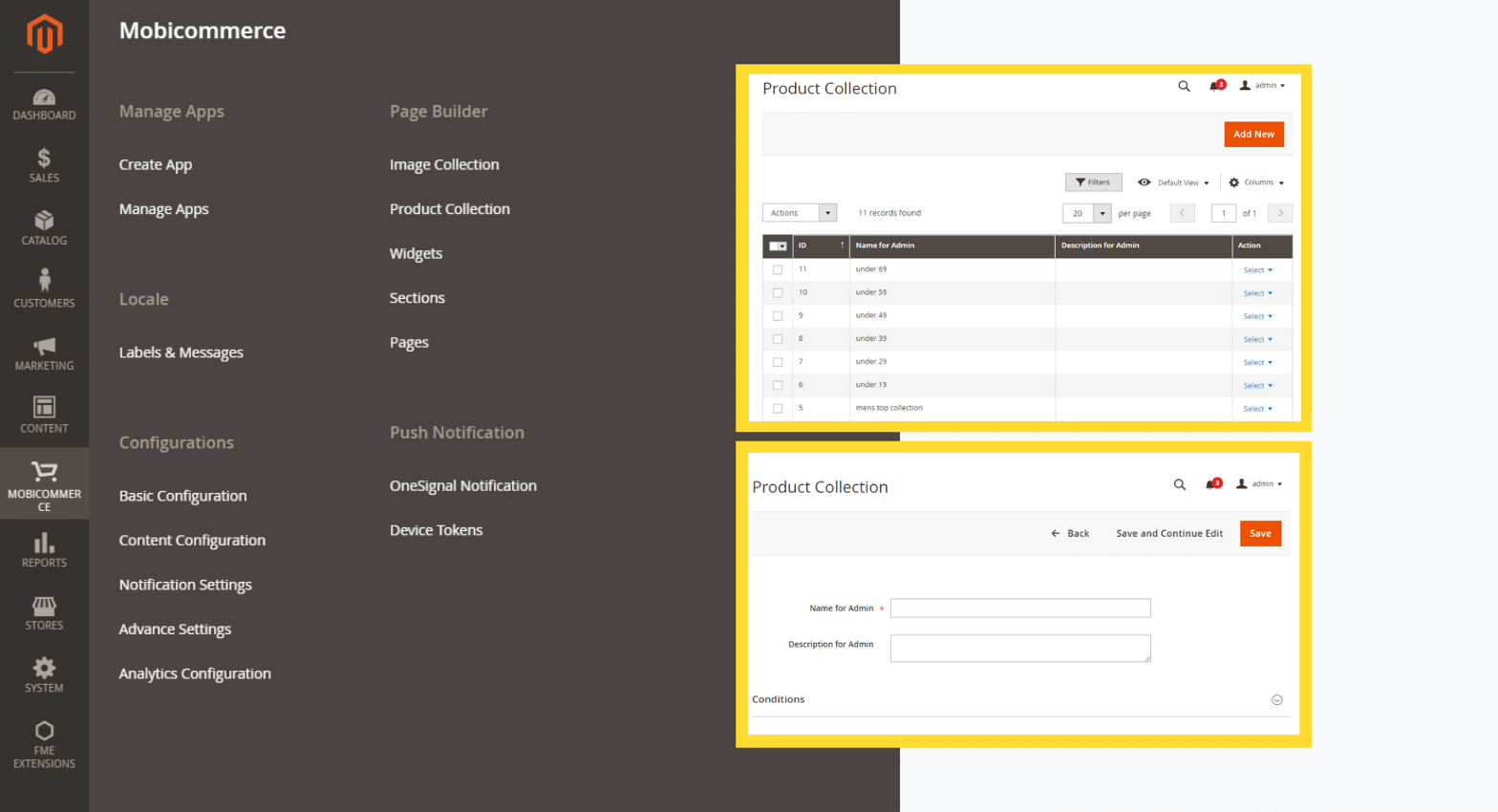
Task: Open the Actions dropdown
Action: point(800,213)
